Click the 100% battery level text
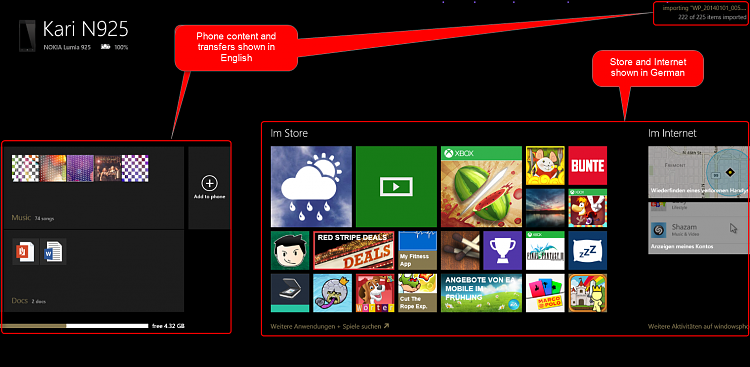This screenshot has width=750, height=367. (x=121, y=47)
